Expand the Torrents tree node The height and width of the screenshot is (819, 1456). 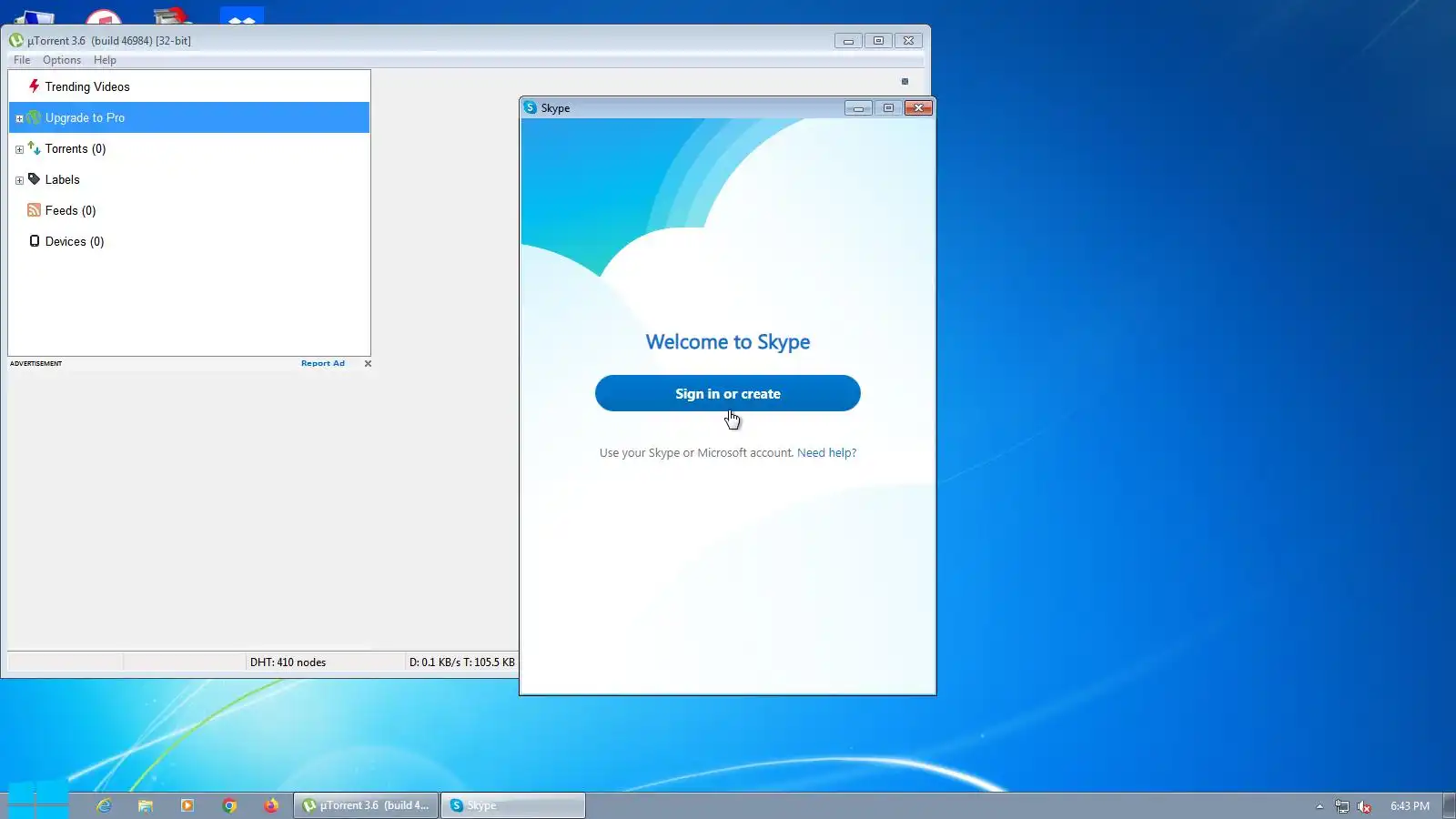pyautogui.click(x=19, y=149)
